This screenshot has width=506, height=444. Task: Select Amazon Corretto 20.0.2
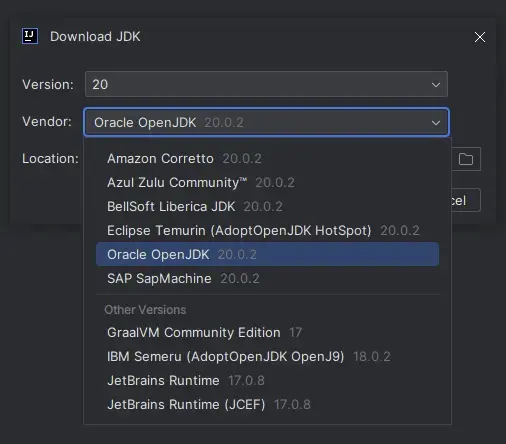click(267, 159)
